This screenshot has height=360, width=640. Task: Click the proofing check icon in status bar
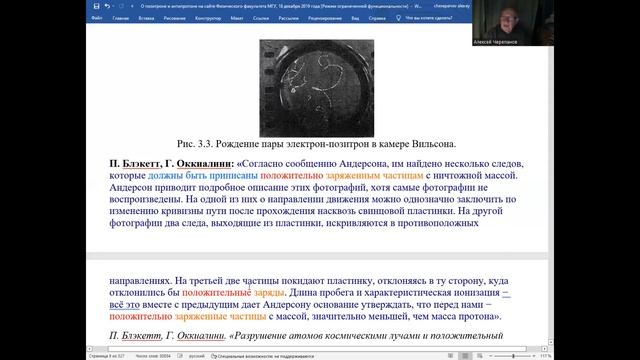click(x=180, y=356)
